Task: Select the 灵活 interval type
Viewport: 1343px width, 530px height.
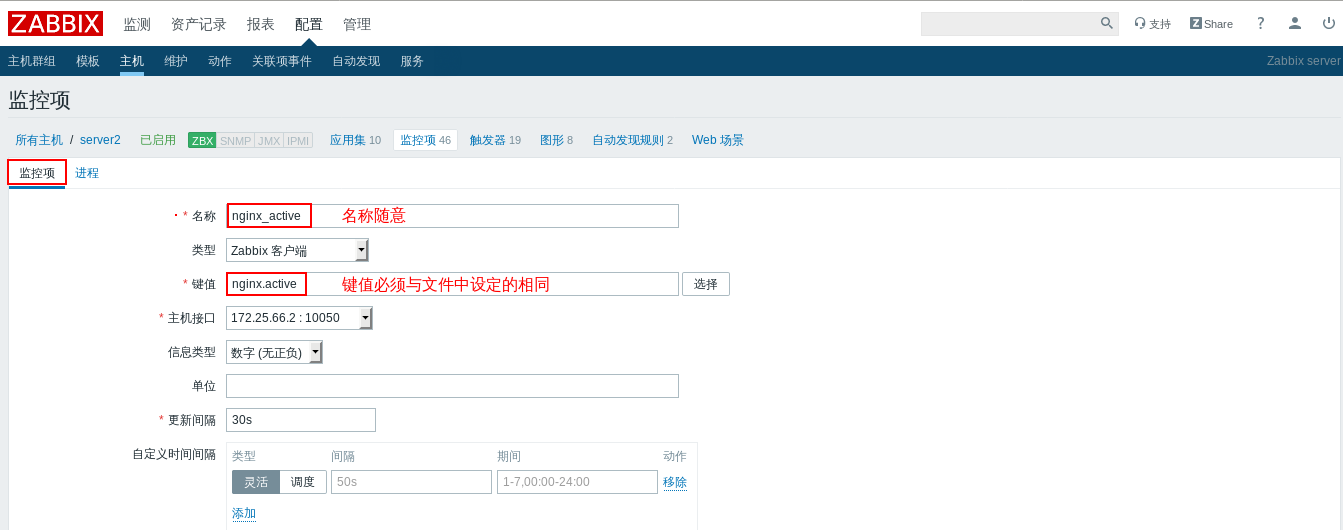Action: pyautogui.click(x=256, y=482)
